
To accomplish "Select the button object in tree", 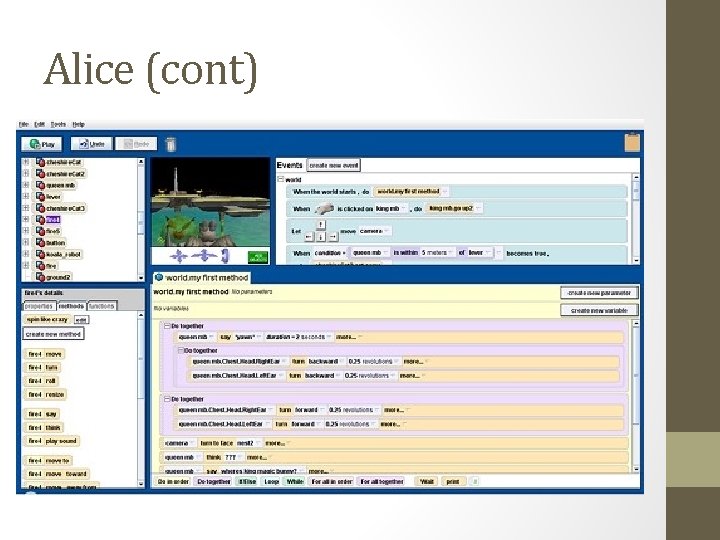I will coord(56,242).
